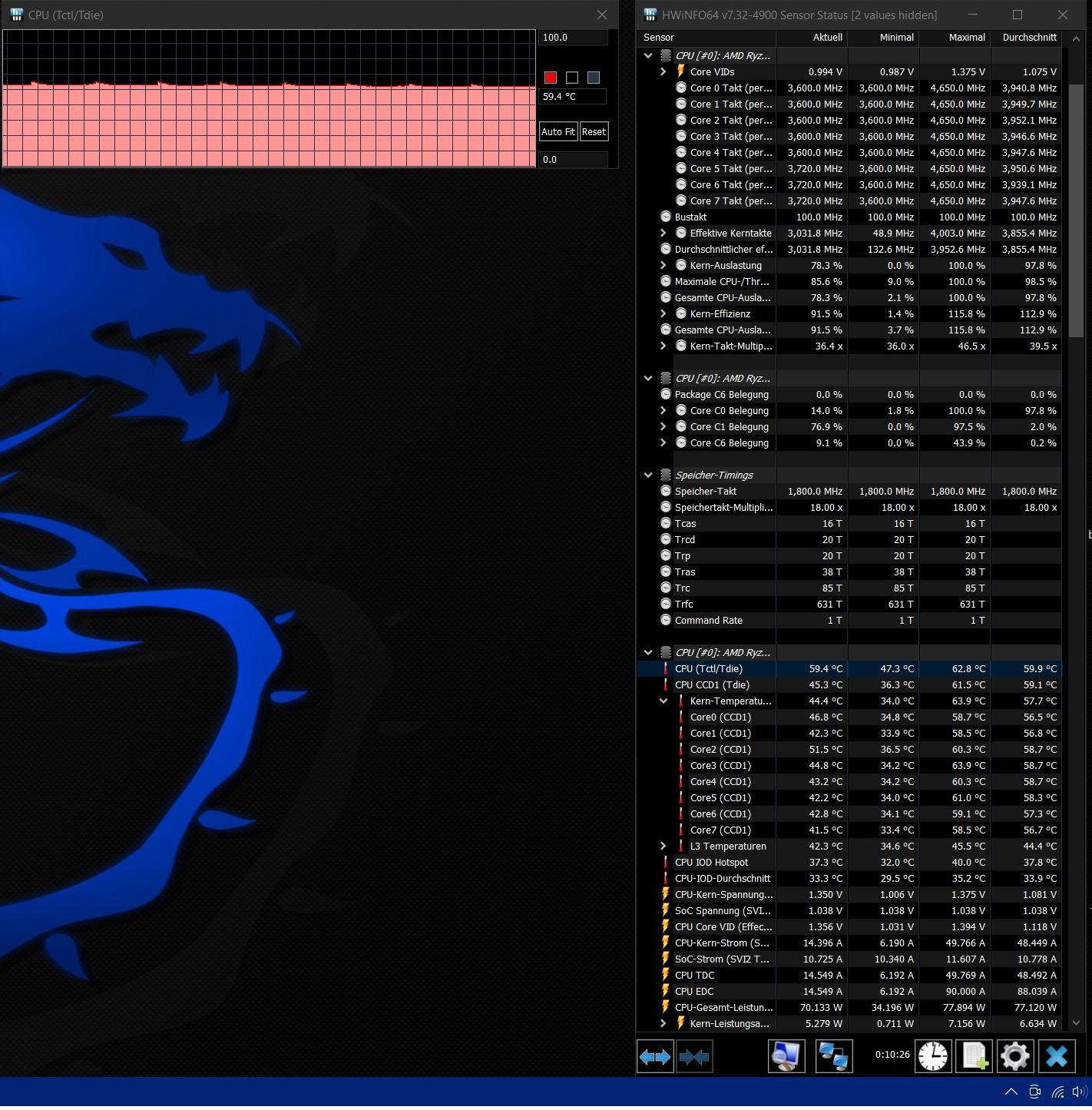Click the Durchschnitt column header

click(x=1026, y=37)
